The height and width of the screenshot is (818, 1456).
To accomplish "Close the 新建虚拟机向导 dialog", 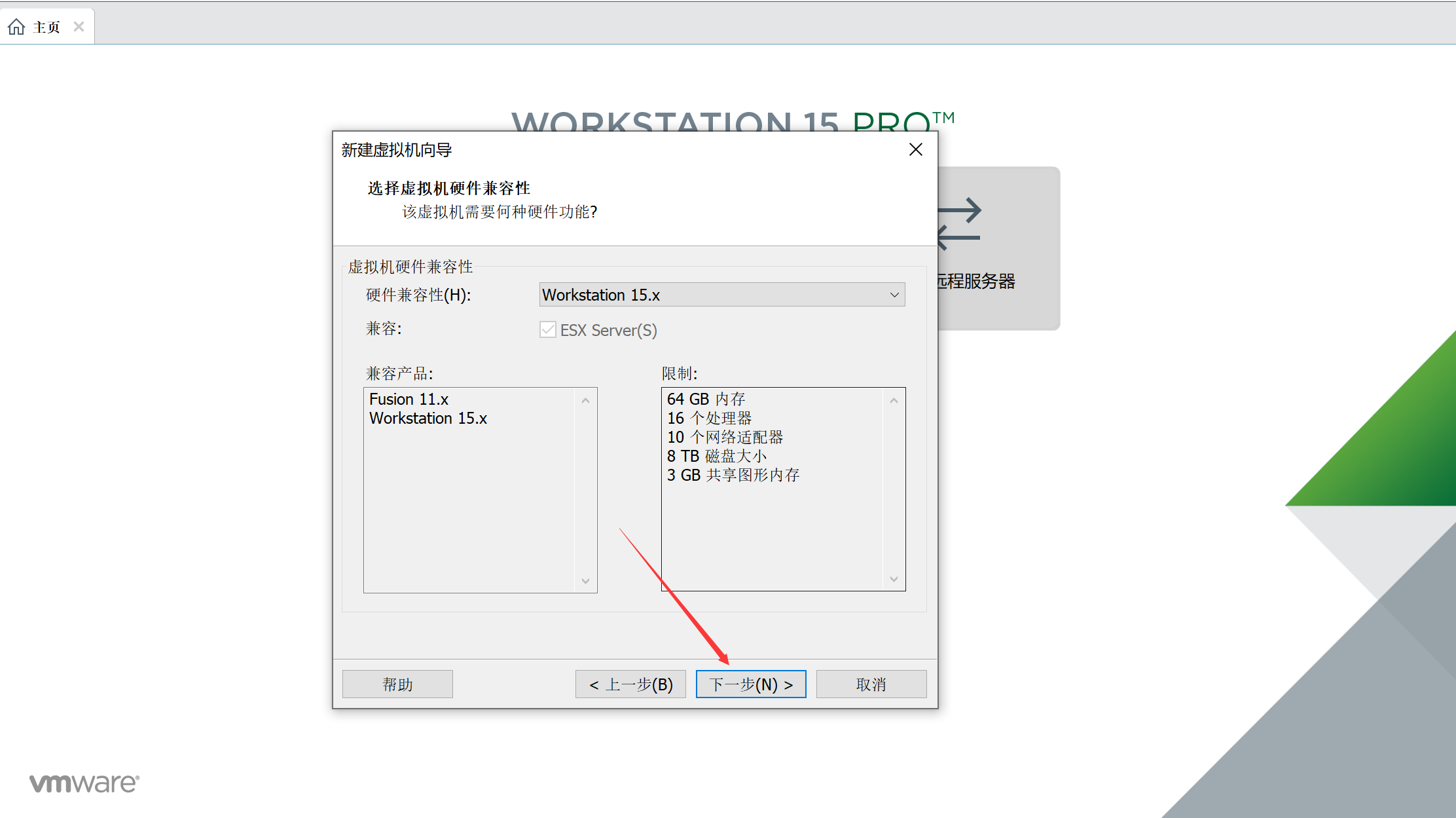I will [x=916, y=149].
